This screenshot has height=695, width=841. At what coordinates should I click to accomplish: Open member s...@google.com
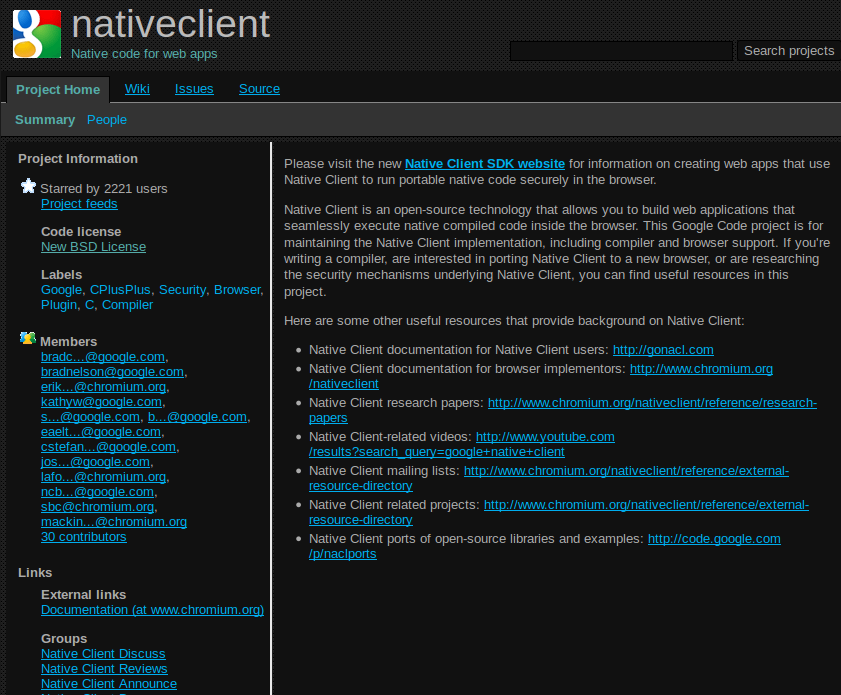(x=91, y=417)
